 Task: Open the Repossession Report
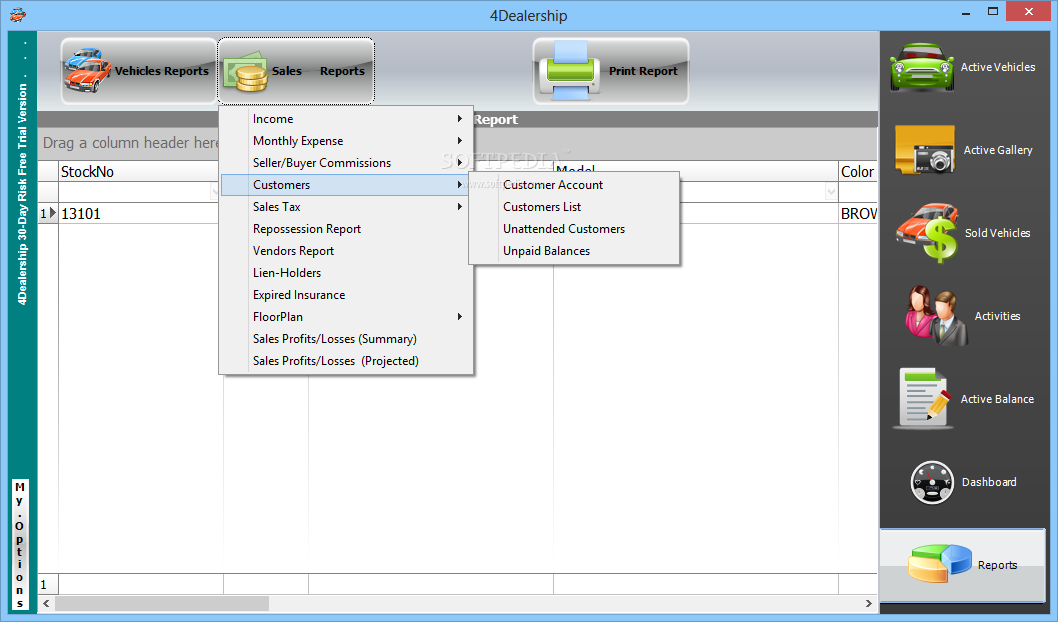click(x=347, y=229)
